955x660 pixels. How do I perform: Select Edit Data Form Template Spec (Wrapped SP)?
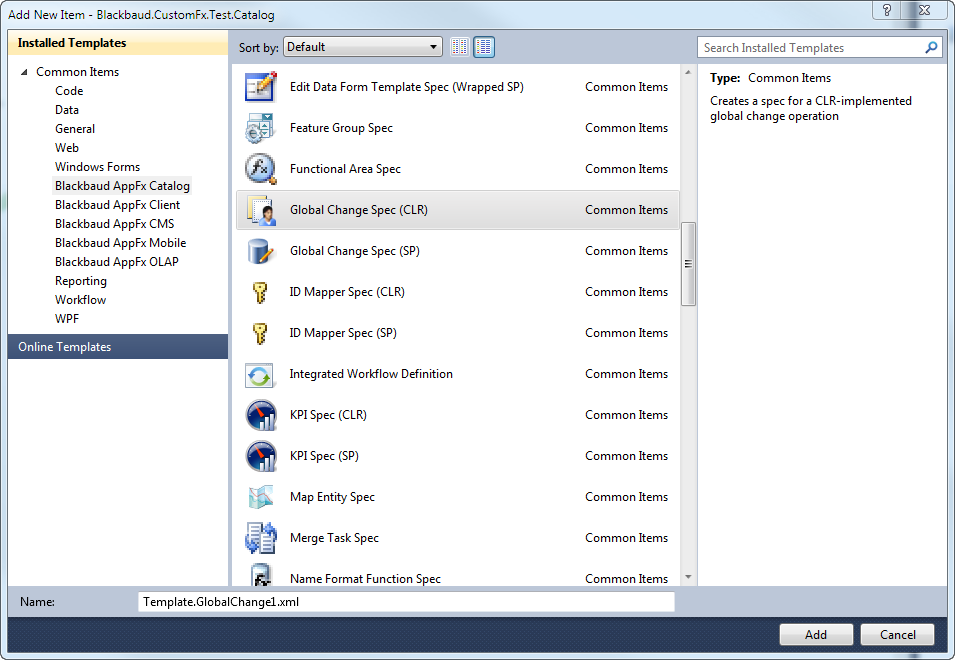(457, 86)
